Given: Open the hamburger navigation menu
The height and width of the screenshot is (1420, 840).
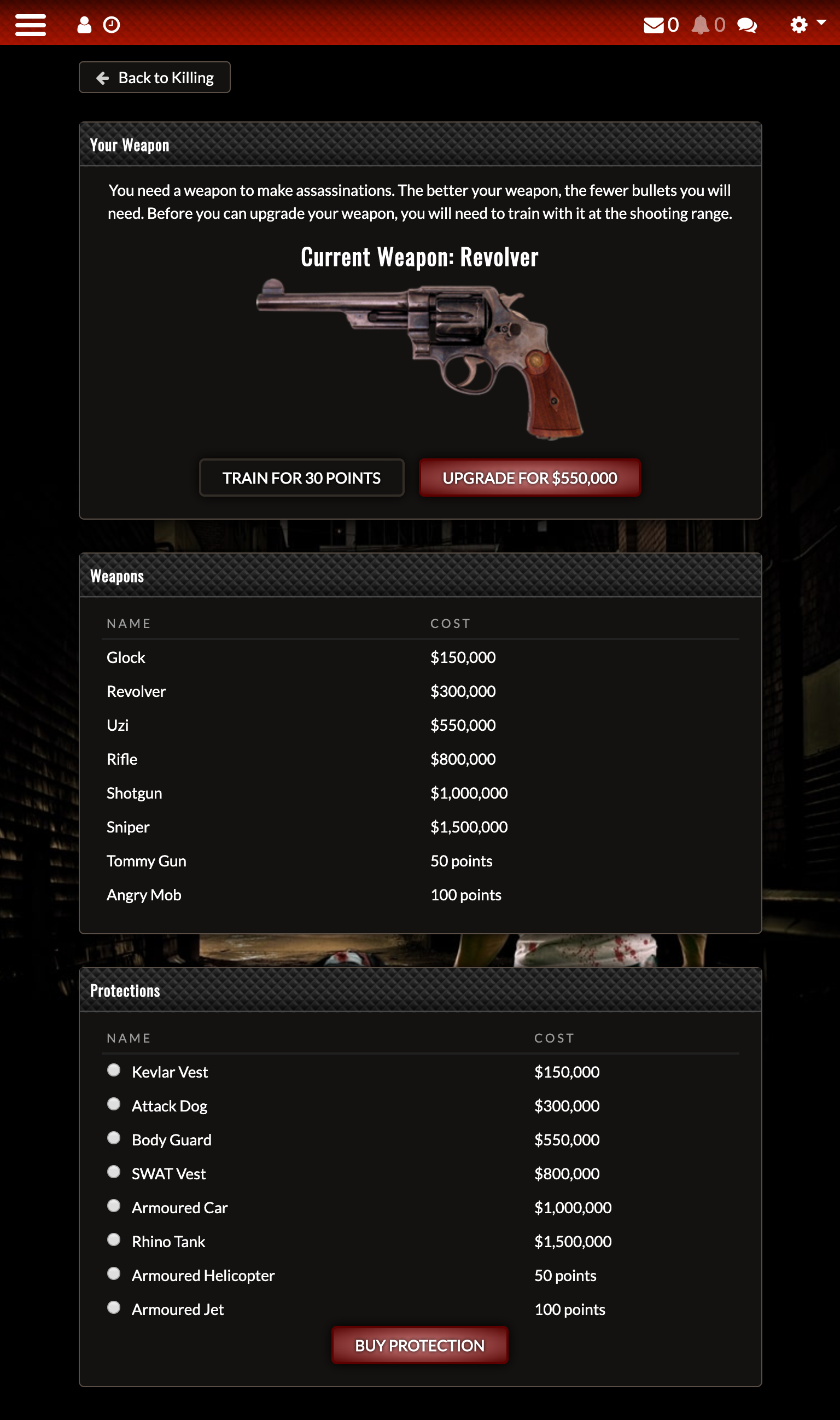Looking at the screenshot, I should coord(31,25).
